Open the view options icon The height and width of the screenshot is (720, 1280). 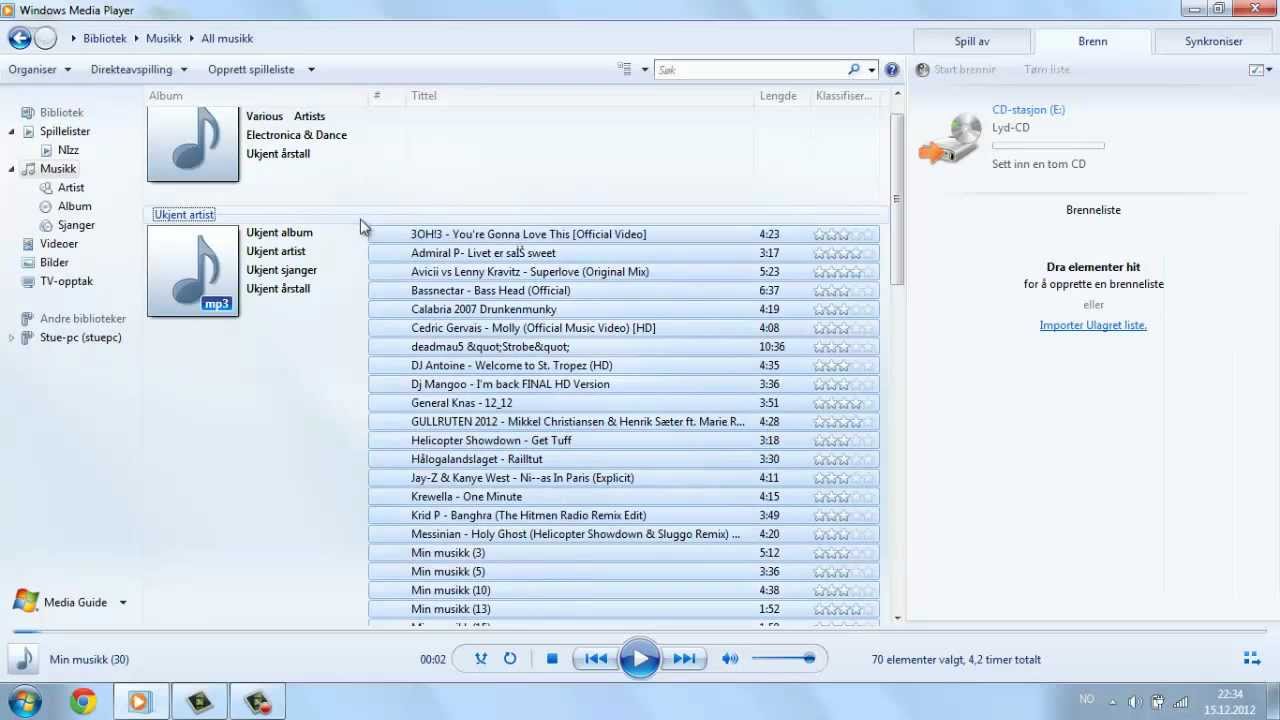(624, 70)
